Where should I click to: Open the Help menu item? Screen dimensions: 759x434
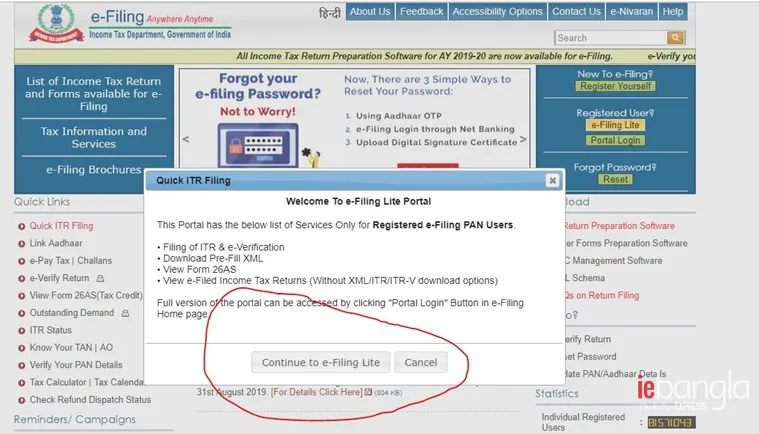tap(672, 12)
